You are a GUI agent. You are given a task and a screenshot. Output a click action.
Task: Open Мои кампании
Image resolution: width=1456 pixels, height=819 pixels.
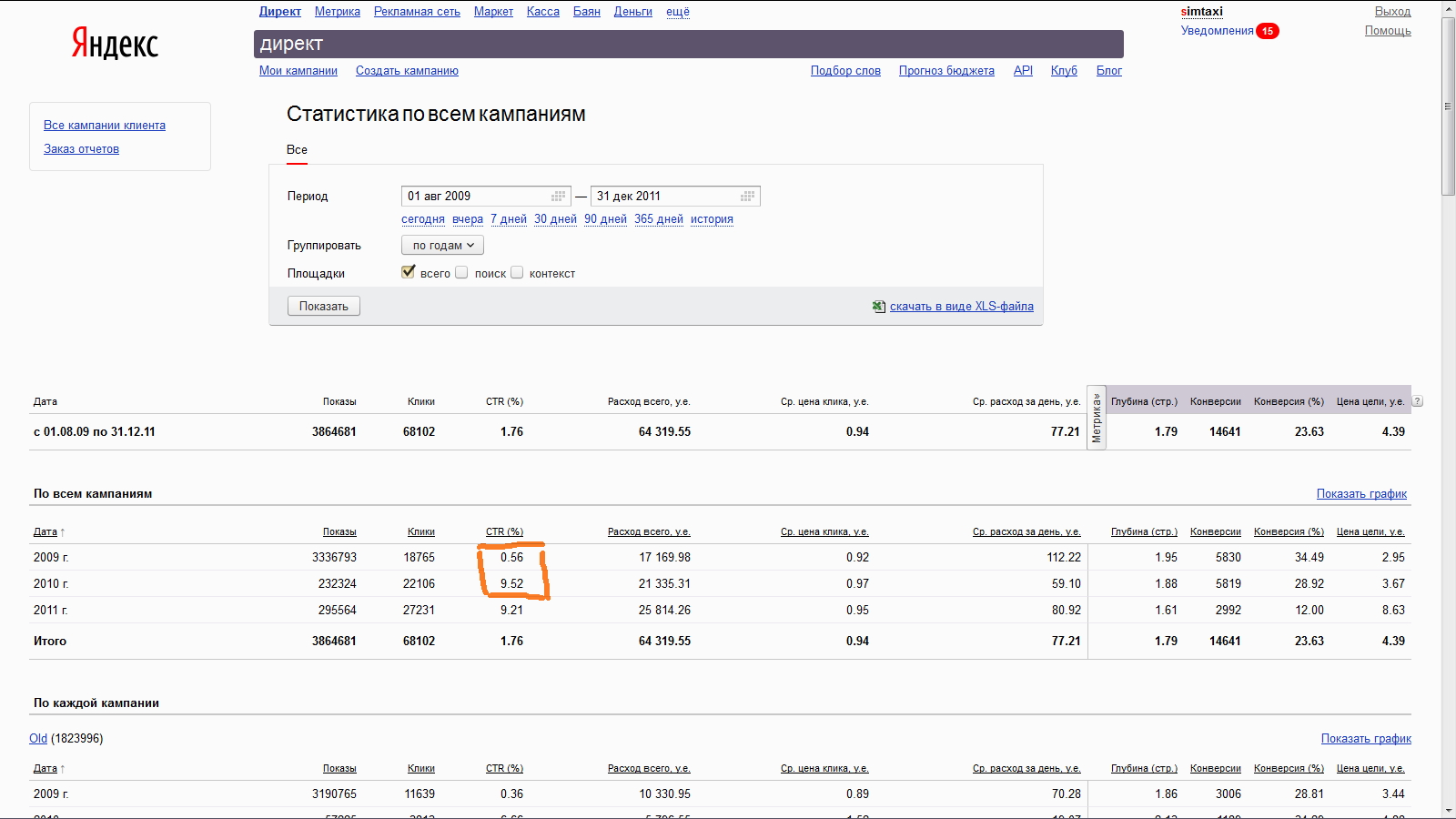[298, 71]
